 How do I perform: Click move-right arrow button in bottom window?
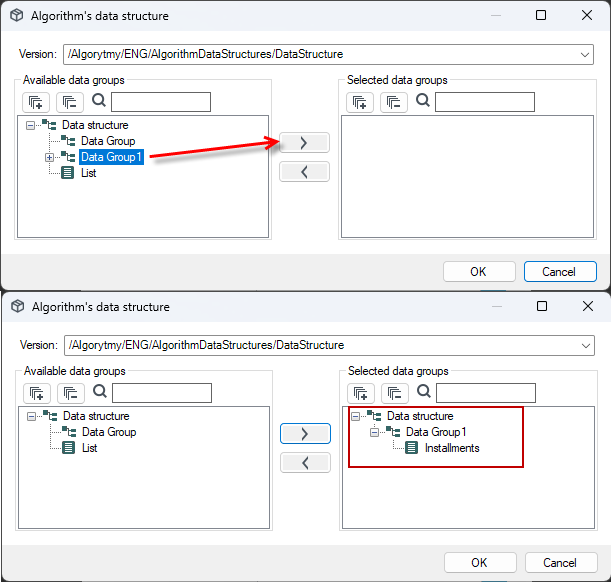[305, 433]
